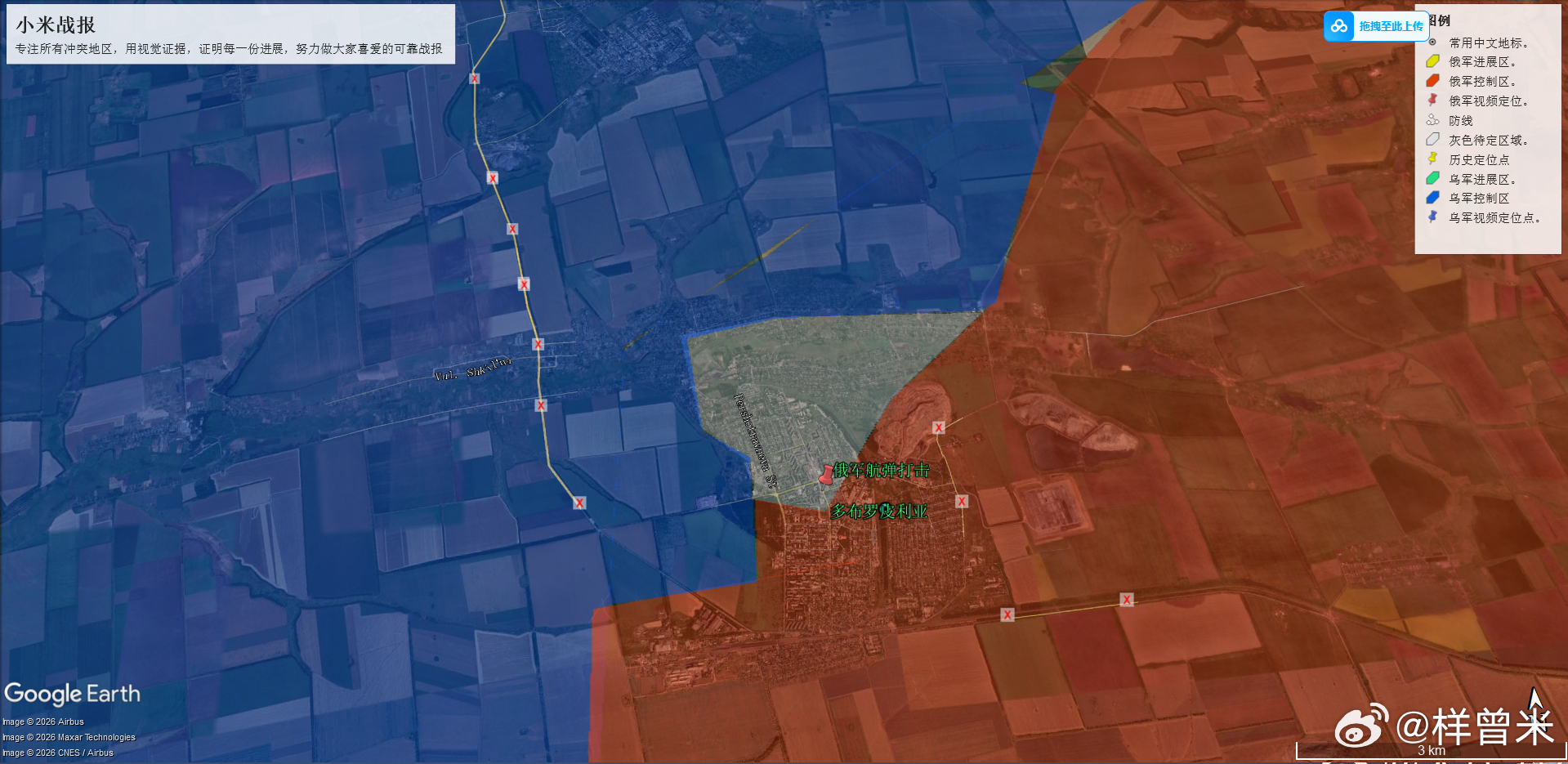1568x764 pixels.
Task: Select the 乌军进展区 legend label
Action: pos(1482,180)
